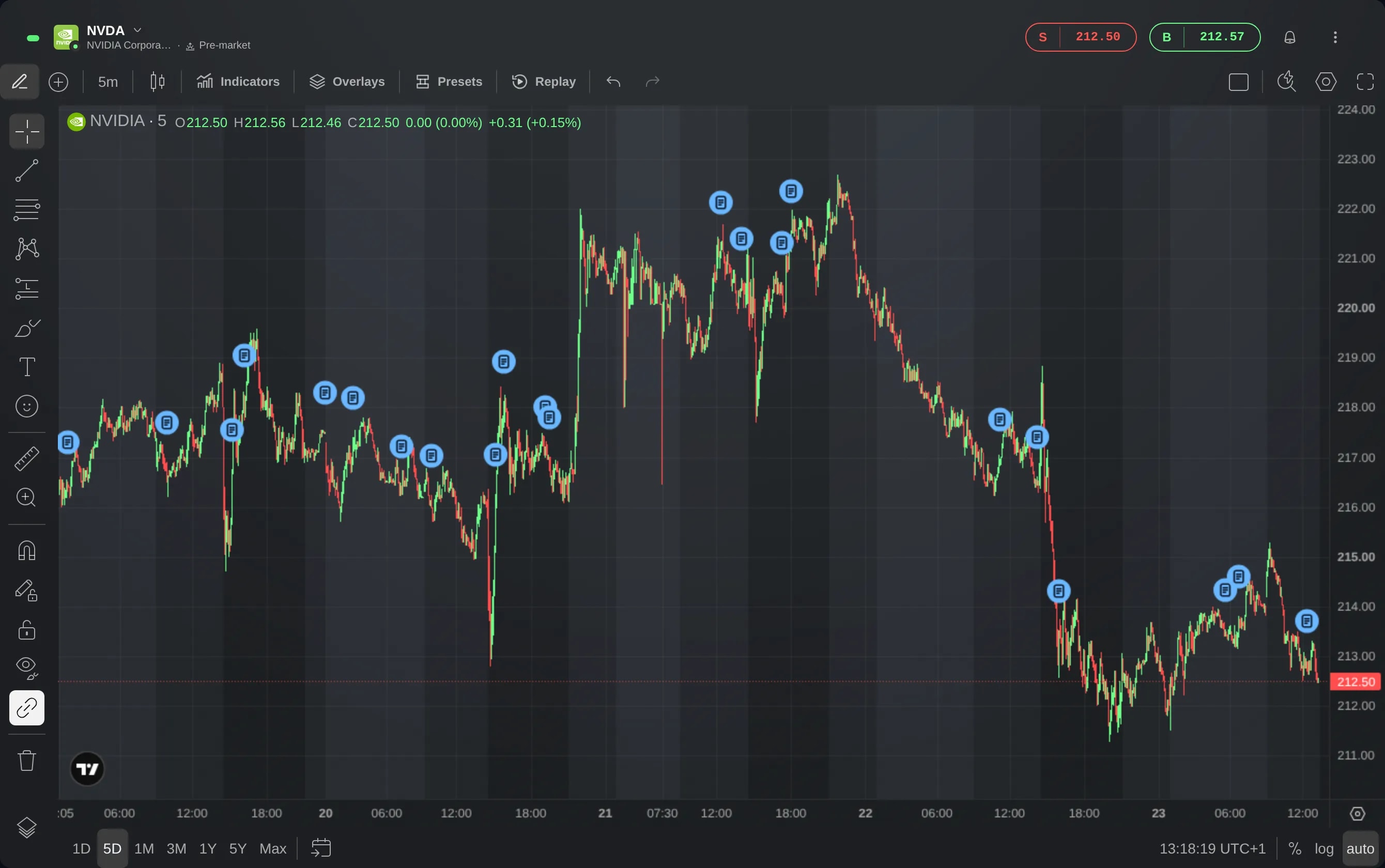Select the Max range tab

pyautogui.click(x=273, y=848)
